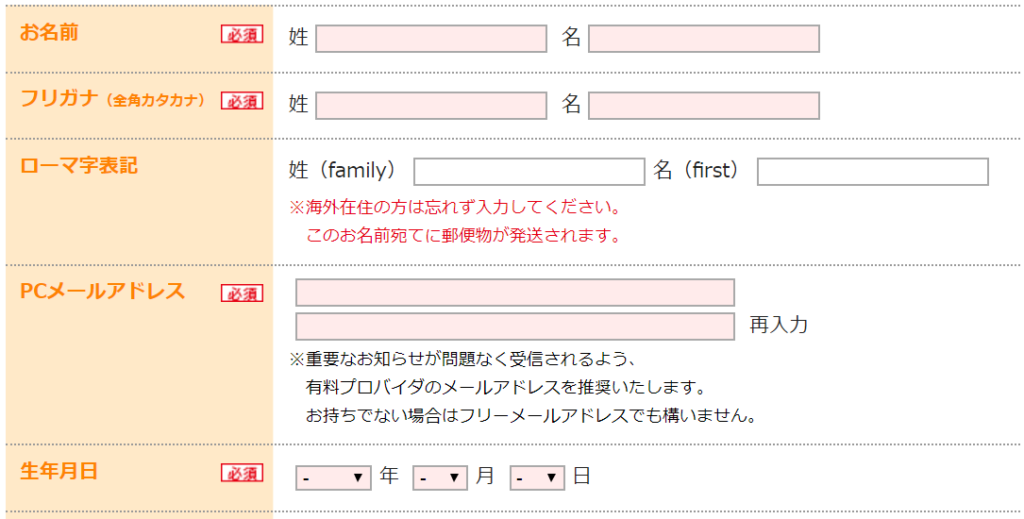Click the red note ※海外在住の方は忘れず入力してください。

tap(455, 208)
